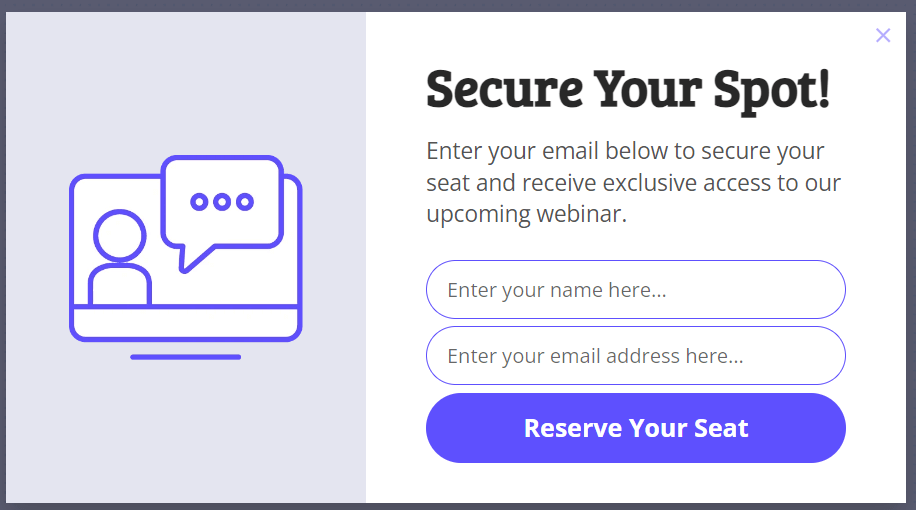The height and width of the screenshot is (510, 916).
Task: Click the monitor's bottom bezel bar
Action: point(185,322)
